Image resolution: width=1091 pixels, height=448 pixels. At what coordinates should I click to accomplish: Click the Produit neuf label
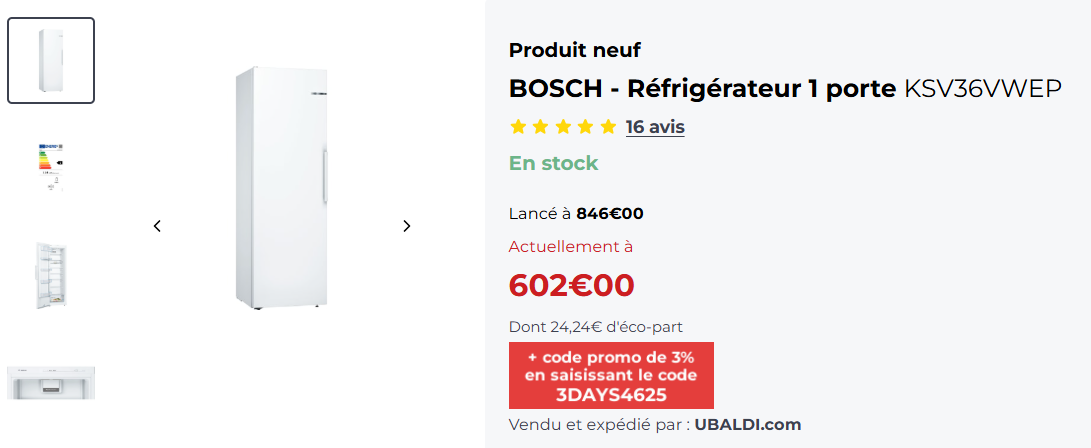point(574,50)
